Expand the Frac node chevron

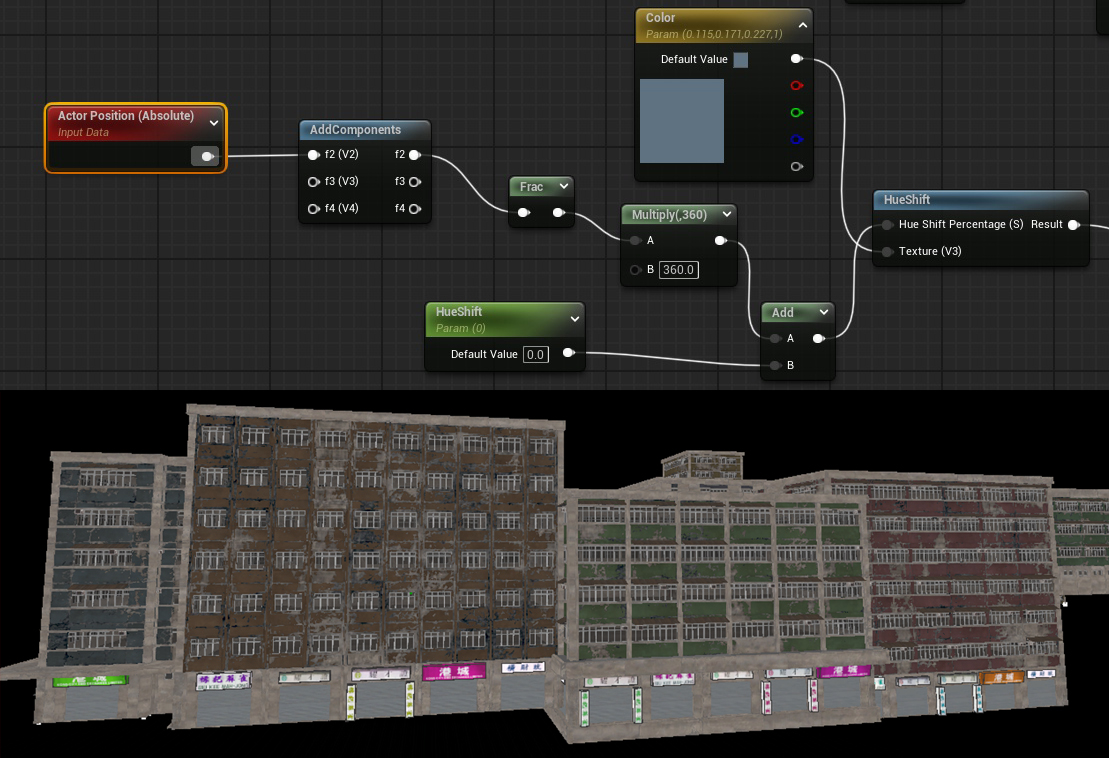tap(564, 187)
